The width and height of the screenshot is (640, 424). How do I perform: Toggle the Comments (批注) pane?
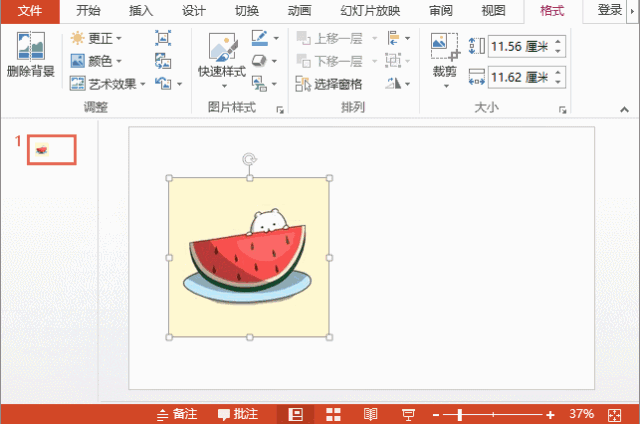[x=237, y=414]
